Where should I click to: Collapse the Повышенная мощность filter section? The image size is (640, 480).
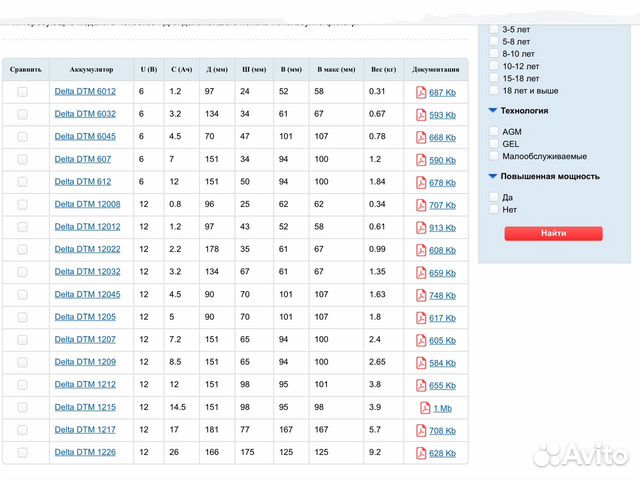click(x=493, y=176)
